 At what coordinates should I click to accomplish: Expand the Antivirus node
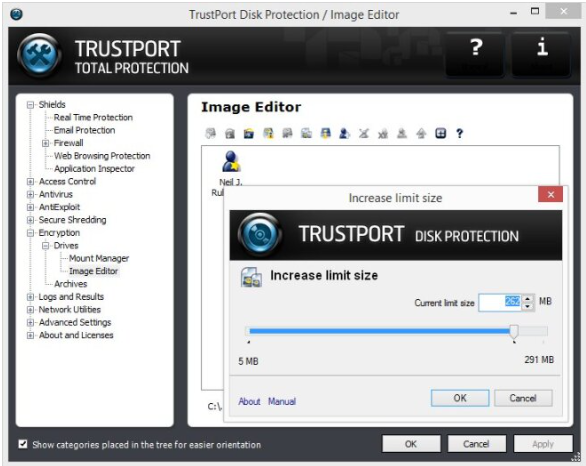[x=30, y=194]
